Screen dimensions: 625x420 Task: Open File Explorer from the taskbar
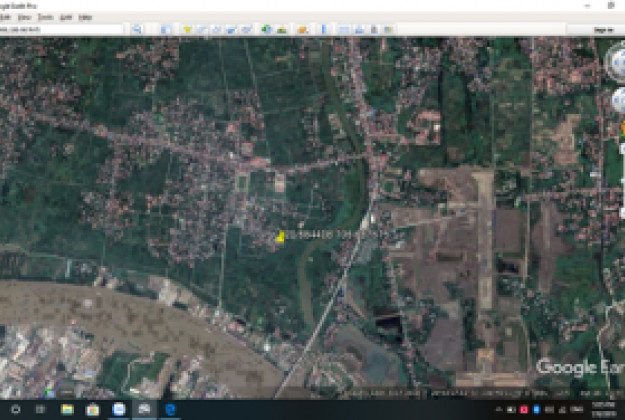(x=67, y=409)
